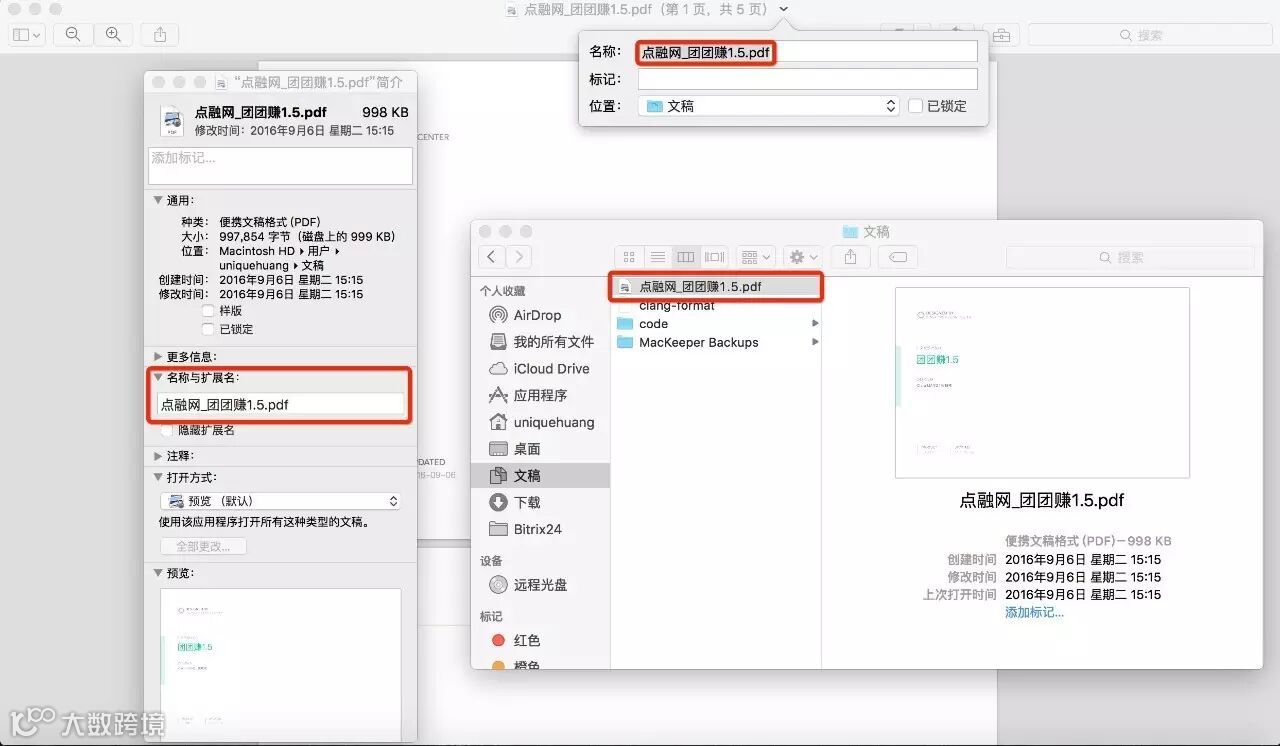Open the sidebar view menu in Preview
This screenshot has height=746, width=1280.
point(26,34)
